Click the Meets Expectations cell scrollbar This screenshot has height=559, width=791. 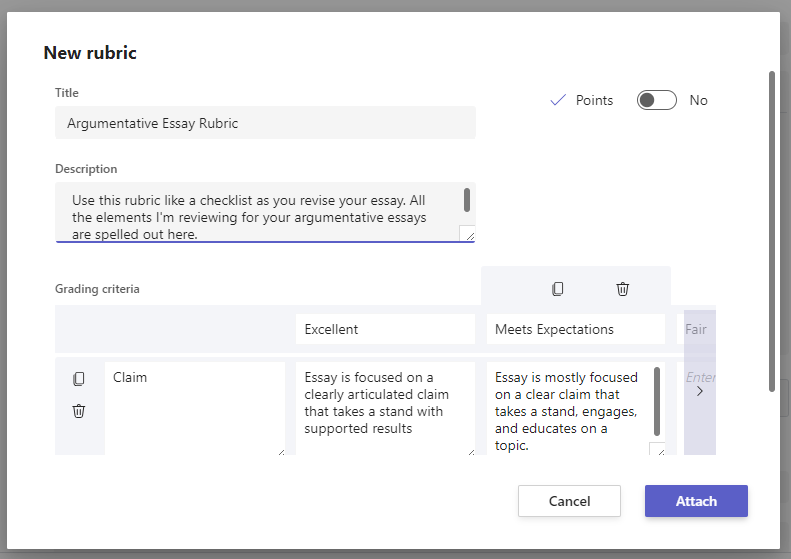coord(657,400)
